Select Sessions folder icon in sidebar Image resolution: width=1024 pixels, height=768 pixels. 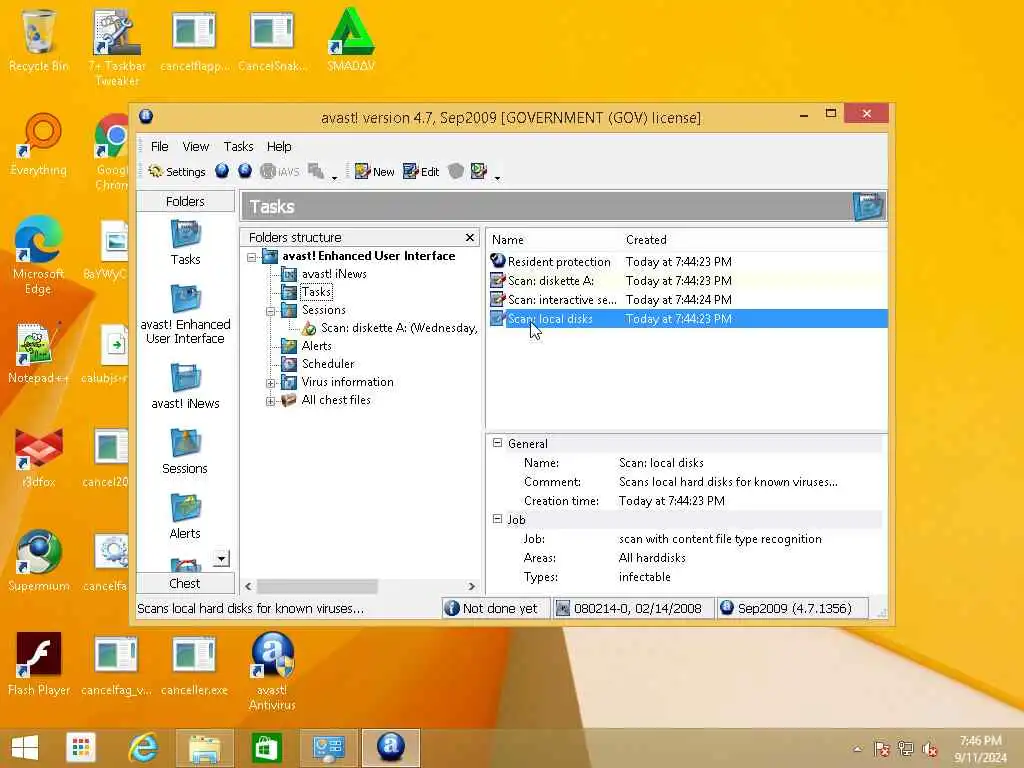185,452
